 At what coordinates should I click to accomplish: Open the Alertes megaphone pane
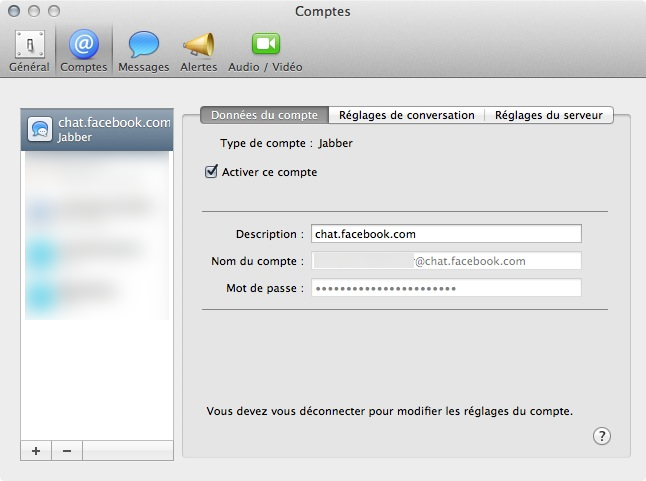(x=199, y=51)
